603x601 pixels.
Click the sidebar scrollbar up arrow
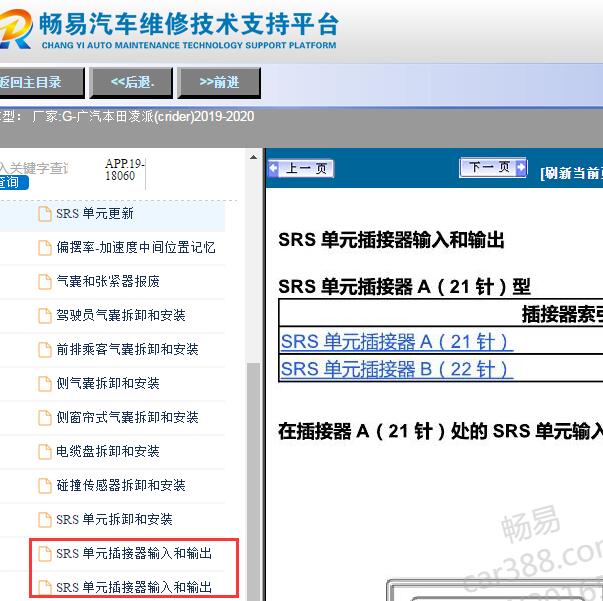tap(253, 157)
